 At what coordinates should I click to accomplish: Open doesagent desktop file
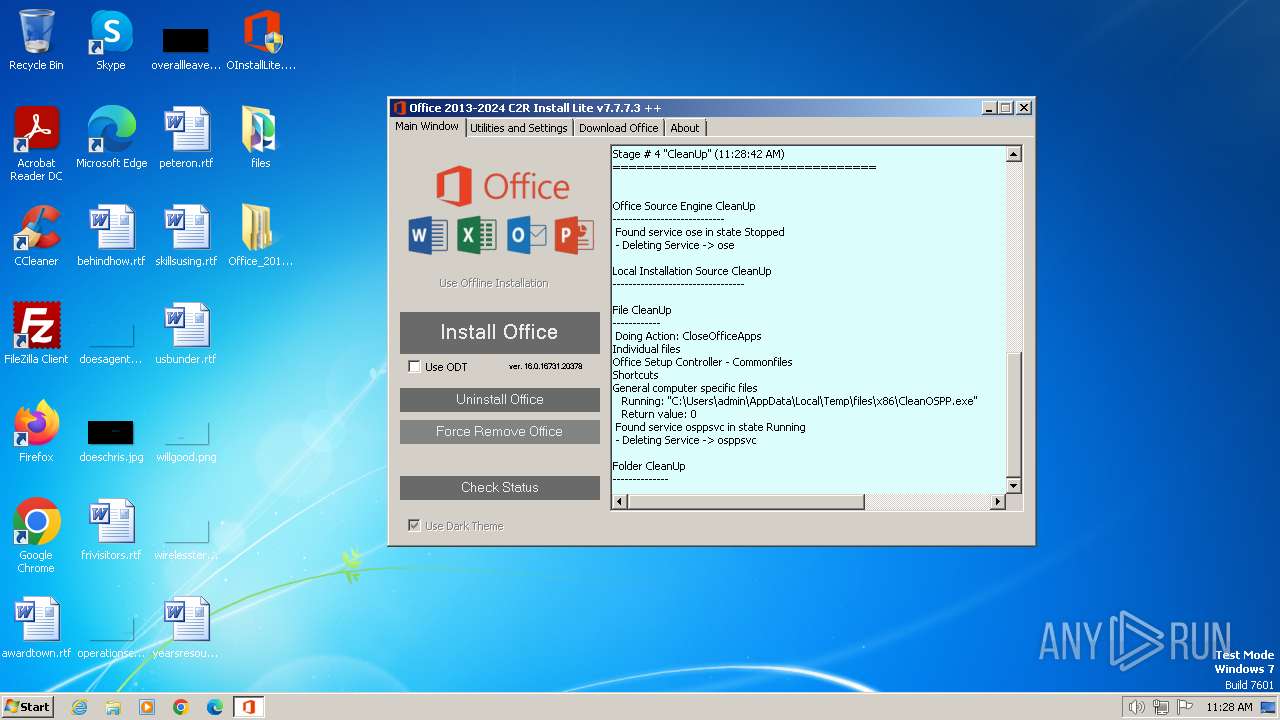click(111, 340)
